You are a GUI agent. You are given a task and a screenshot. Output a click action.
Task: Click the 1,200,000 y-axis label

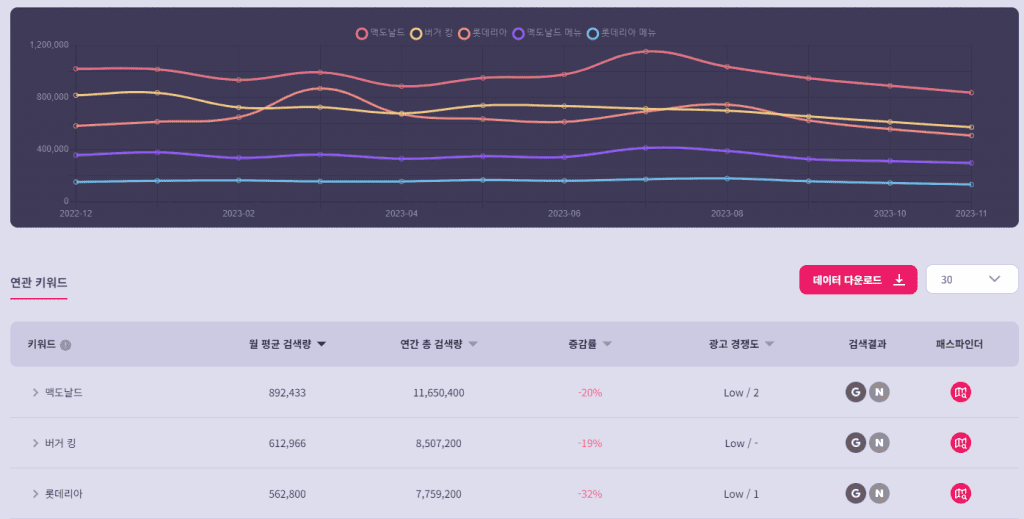coord(49,45)
